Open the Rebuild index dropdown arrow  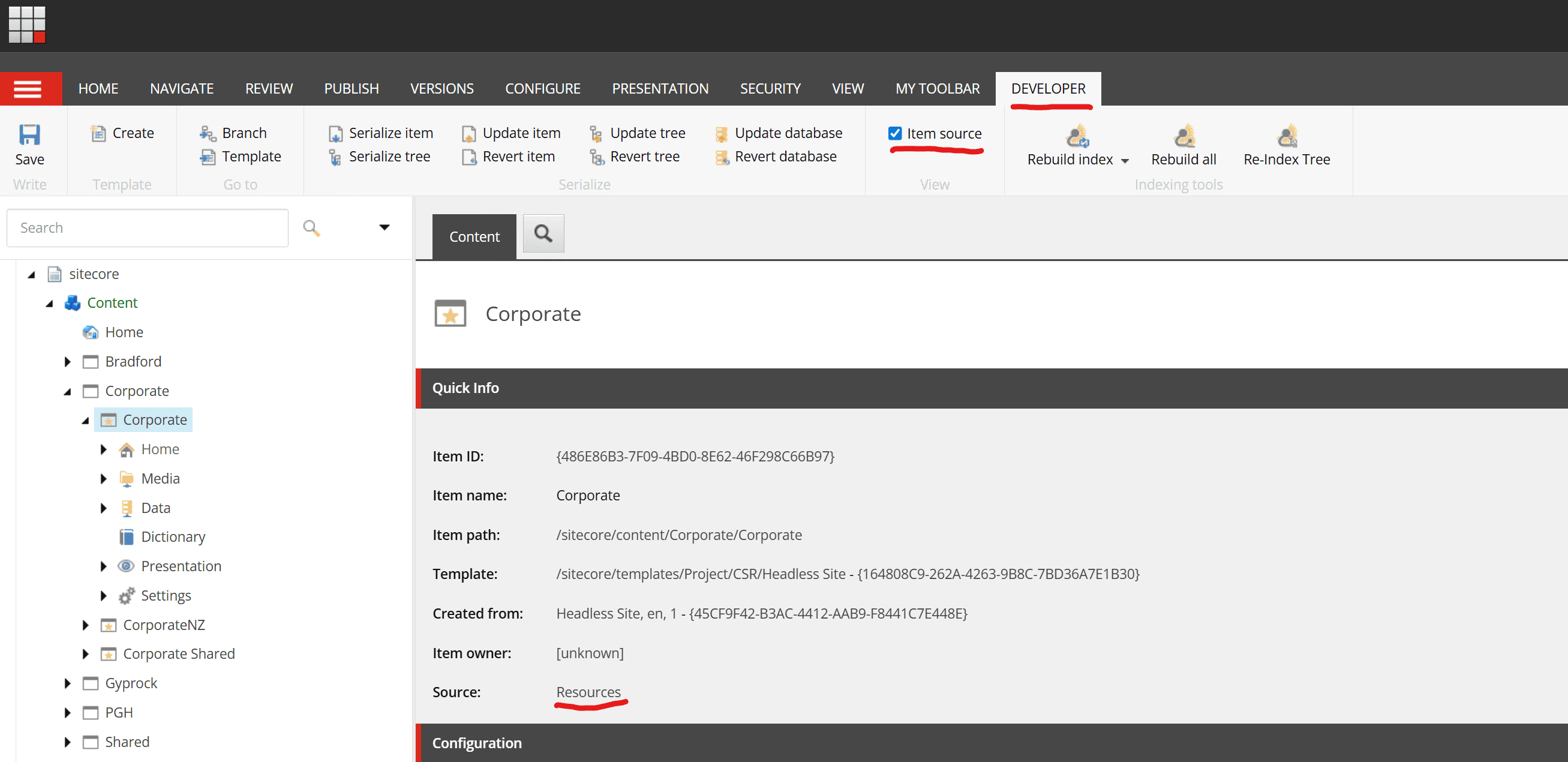[1125, 161]
